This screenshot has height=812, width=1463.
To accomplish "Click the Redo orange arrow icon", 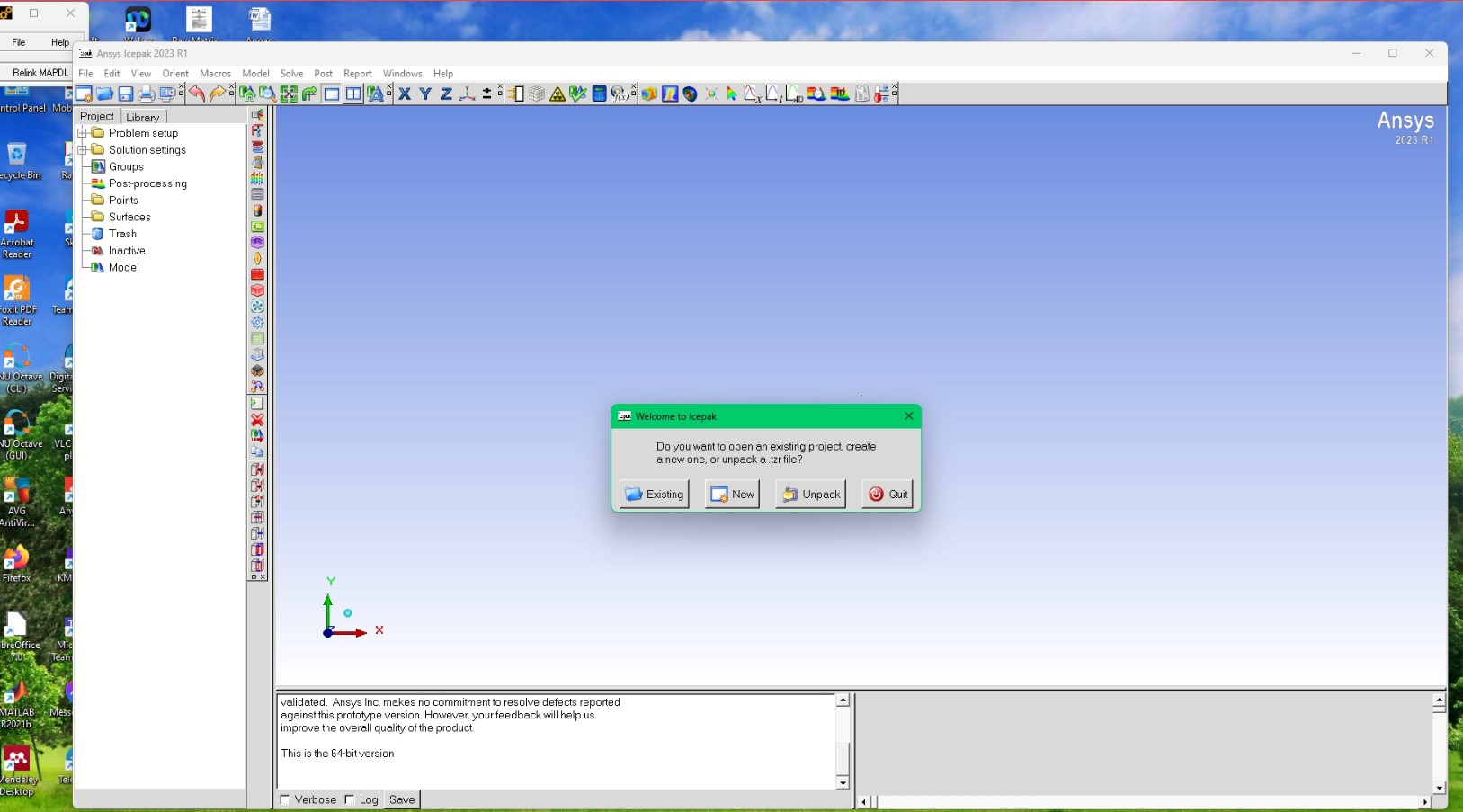I will click(218, 94).
